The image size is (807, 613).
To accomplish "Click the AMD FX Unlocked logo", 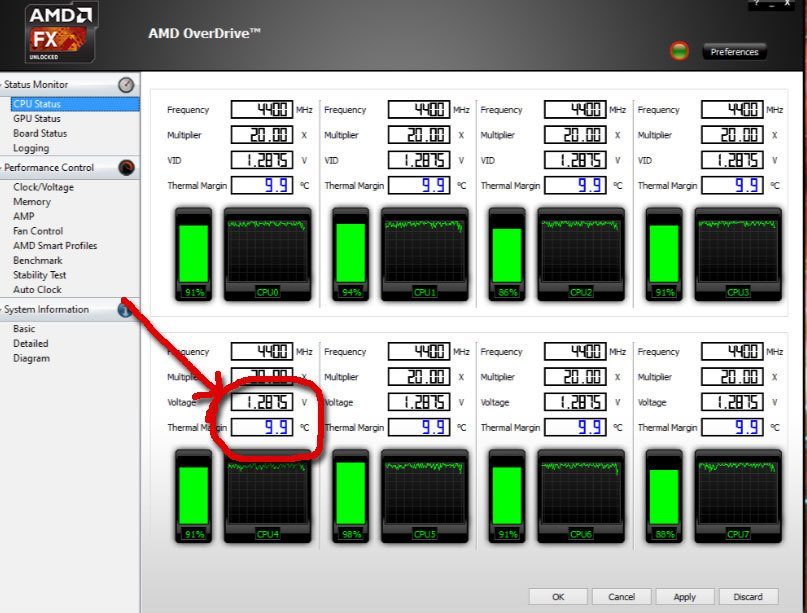I will [x=61, y=33].
